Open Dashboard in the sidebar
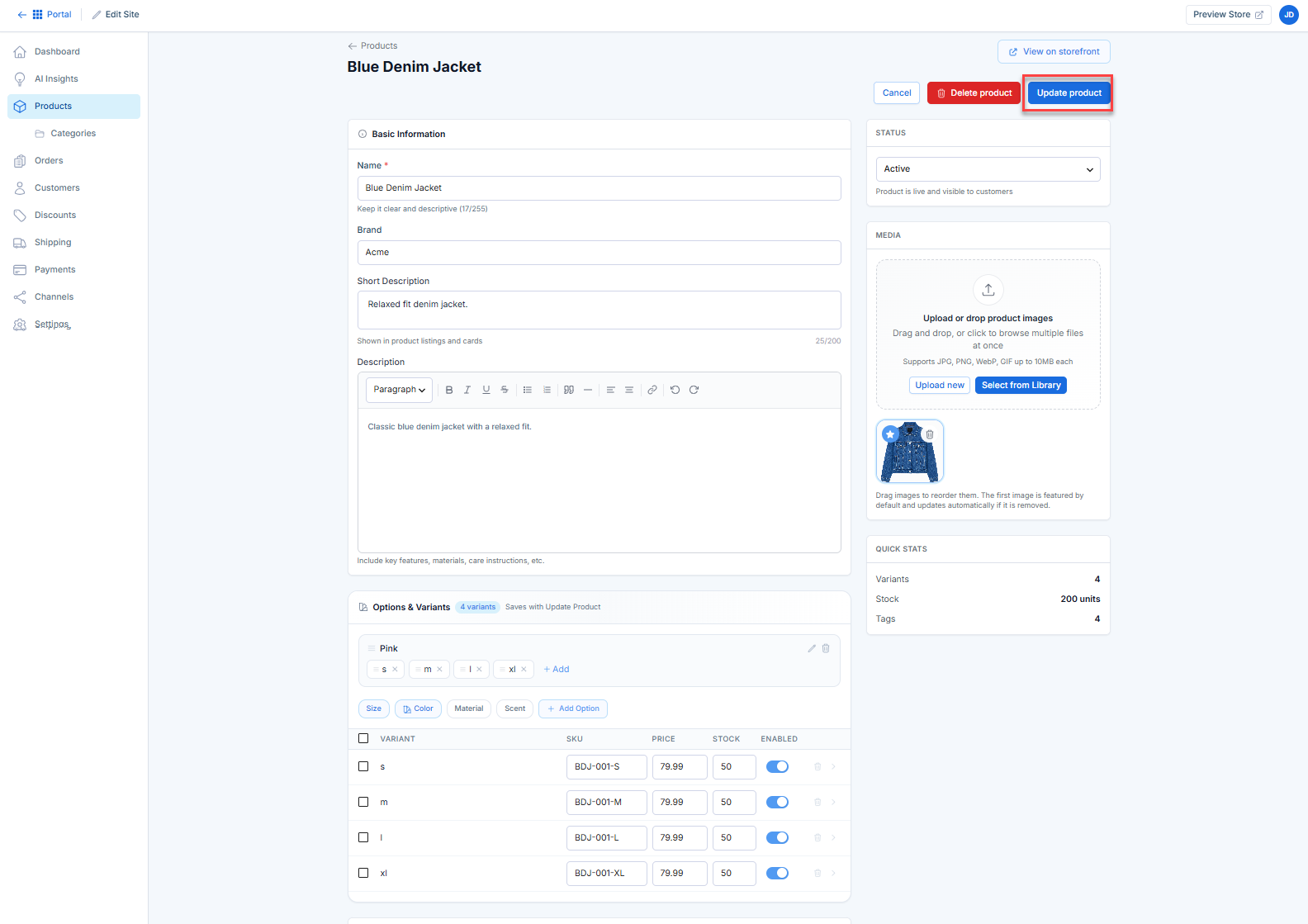 (73, 52)
